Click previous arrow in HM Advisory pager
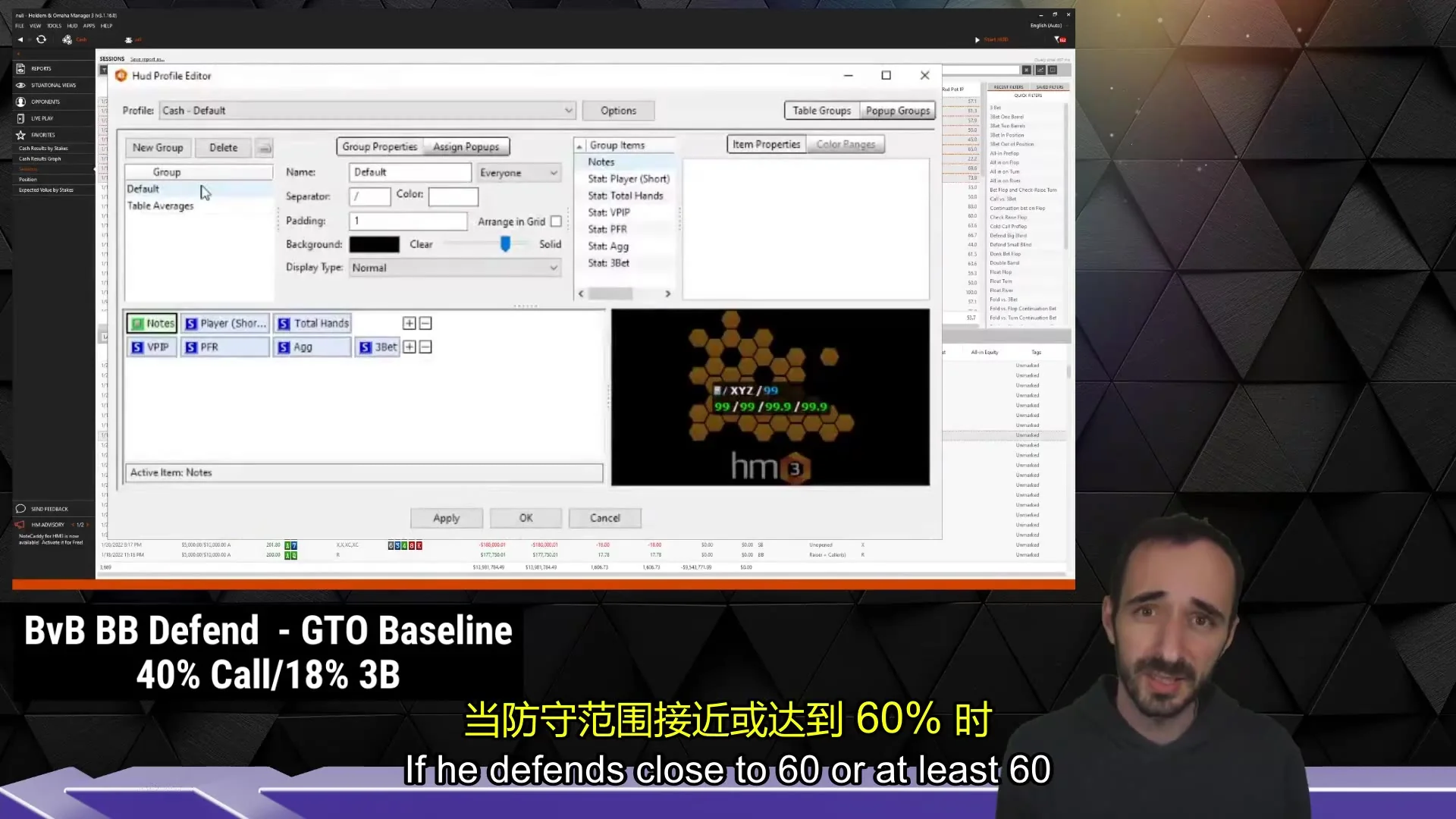This screenshot has width=1456, height=819. [x=73, y=525]
